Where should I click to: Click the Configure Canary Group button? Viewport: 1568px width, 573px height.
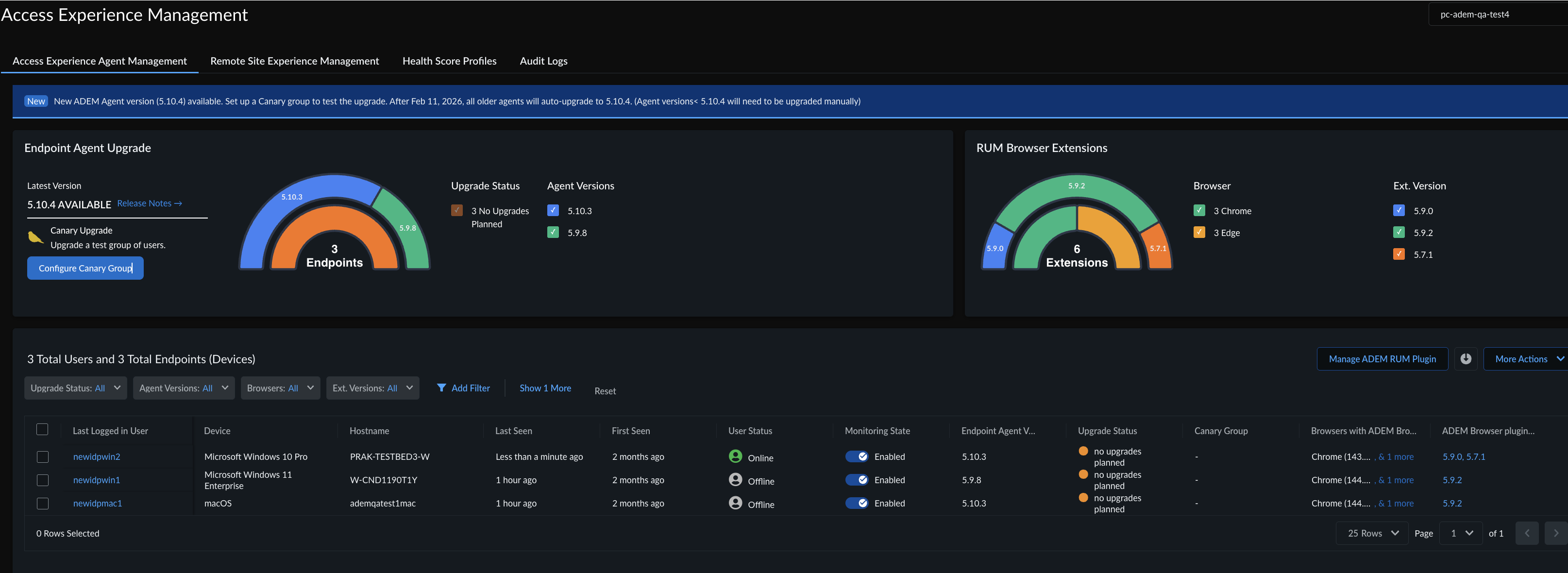coord(85,268)
